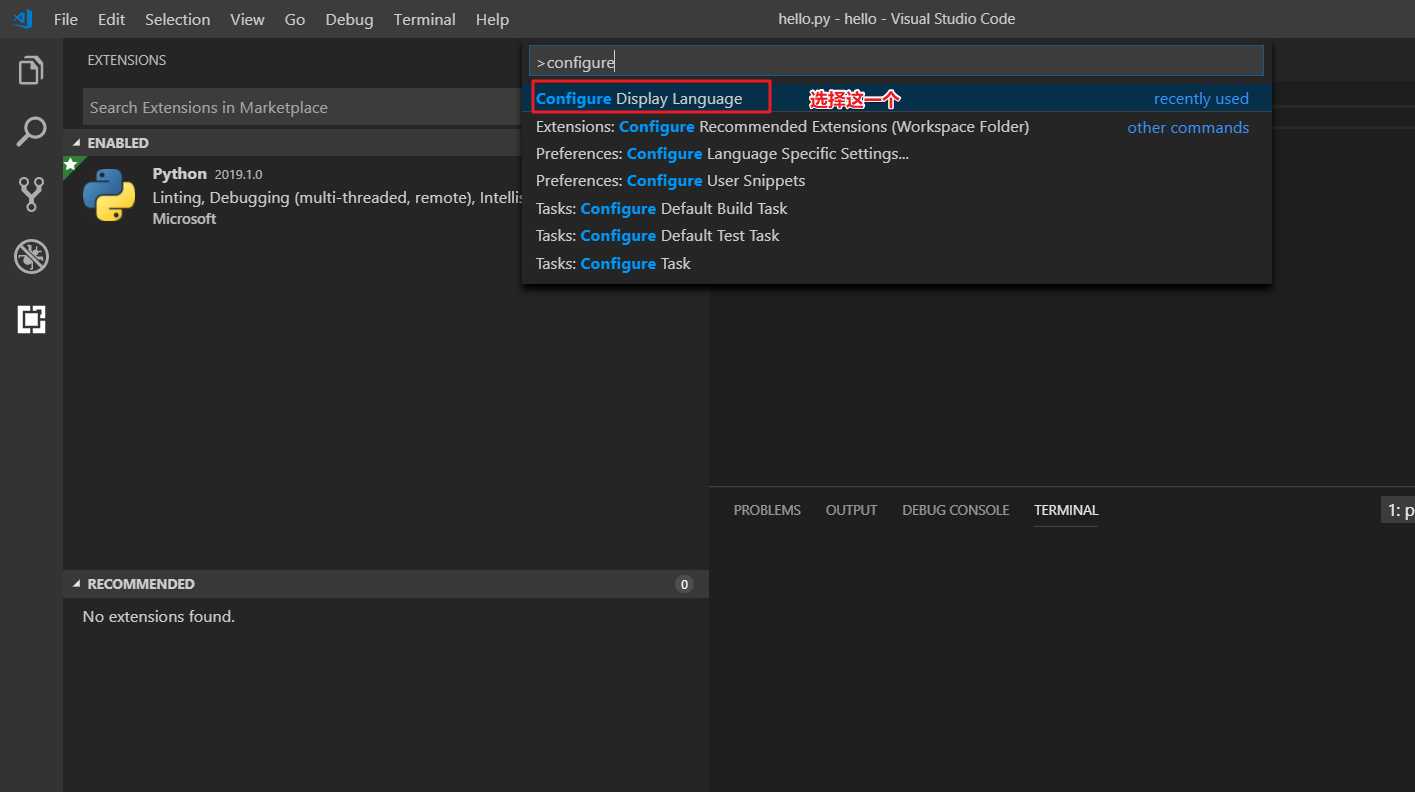Open the Debug menu
The image size is (1415, 792).
(x=349, y=19)
